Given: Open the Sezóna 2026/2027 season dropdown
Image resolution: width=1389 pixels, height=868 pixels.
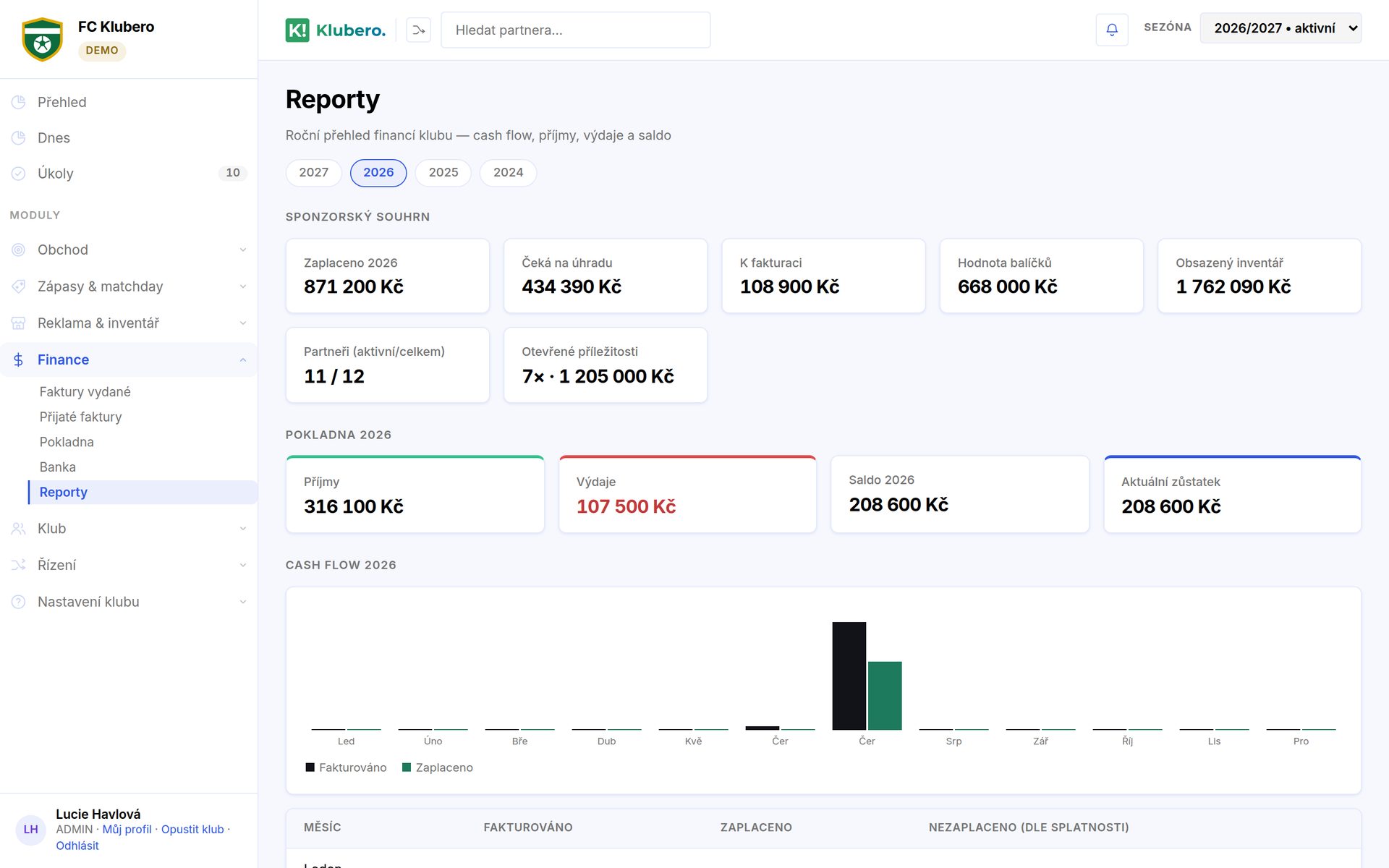Looking at the screenshot, I should (x=1280, y=28).
